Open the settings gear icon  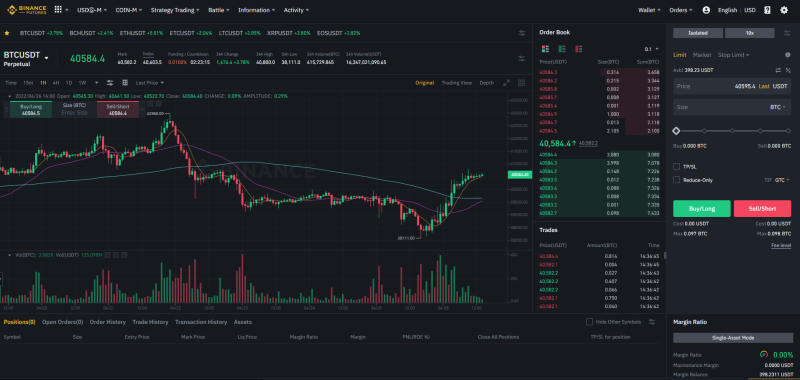[x=784, y=10]
